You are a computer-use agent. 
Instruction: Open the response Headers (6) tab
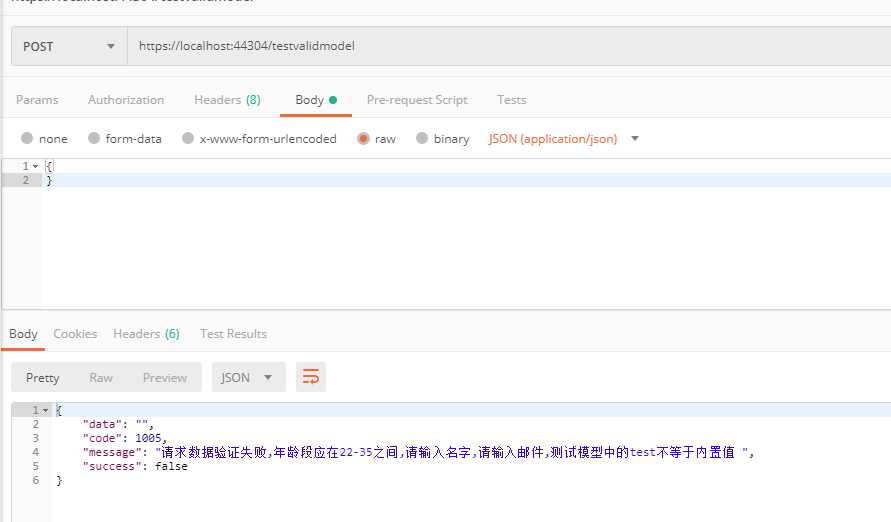[x=146, y=334]
